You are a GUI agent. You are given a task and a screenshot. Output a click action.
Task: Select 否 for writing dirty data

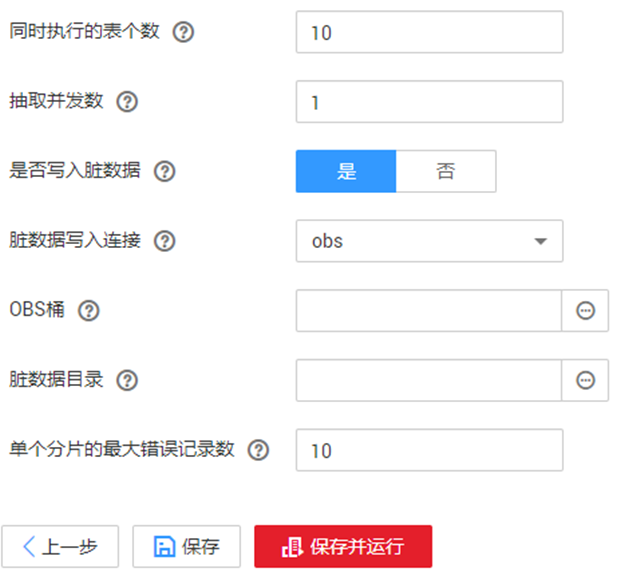(446, 171)
